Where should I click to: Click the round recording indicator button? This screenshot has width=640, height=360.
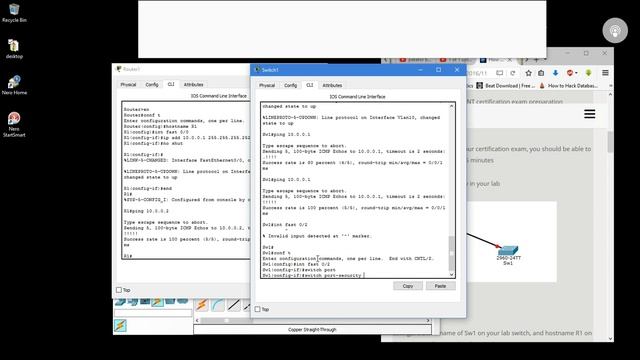[x=615, y=30]
